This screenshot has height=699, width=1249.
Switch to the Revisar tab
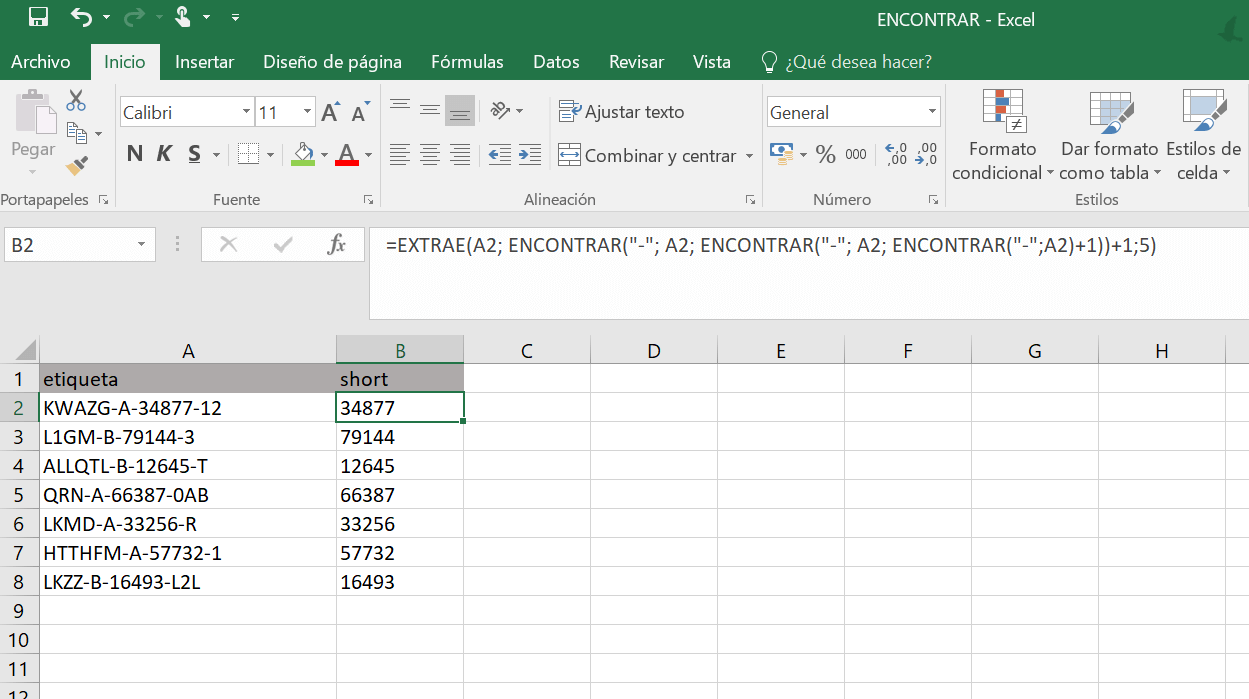tap(636, 62)
